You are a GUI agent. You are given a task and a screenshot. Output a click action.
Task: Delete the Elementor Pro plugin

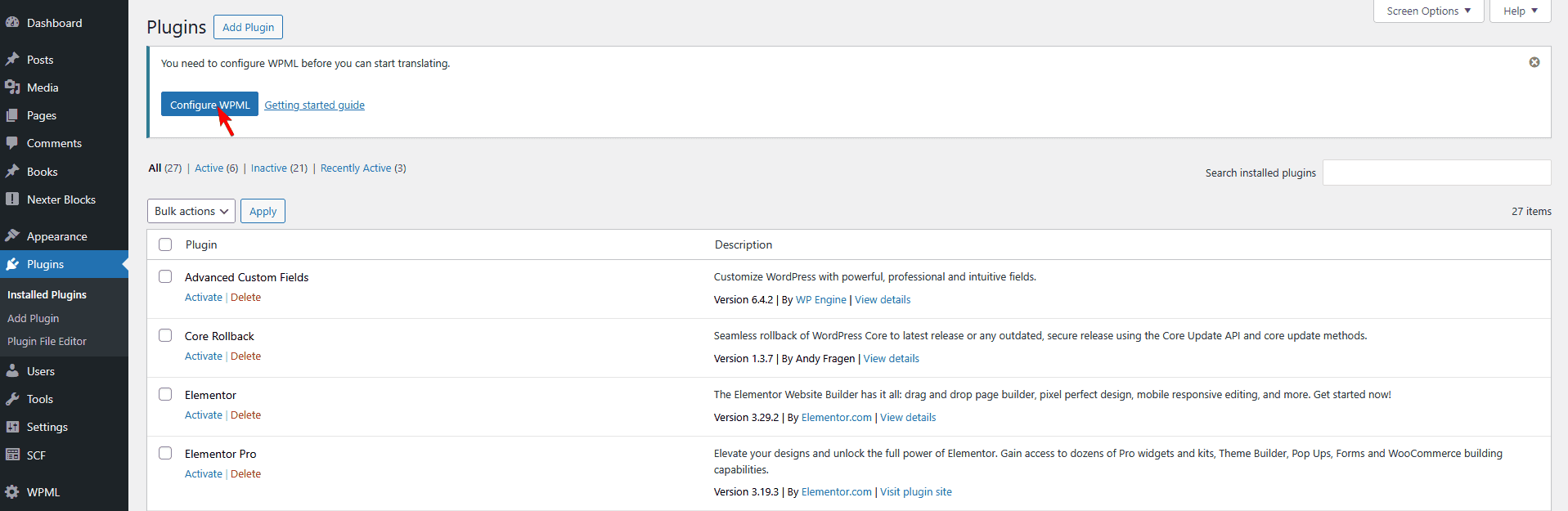(x=245, y=473)
